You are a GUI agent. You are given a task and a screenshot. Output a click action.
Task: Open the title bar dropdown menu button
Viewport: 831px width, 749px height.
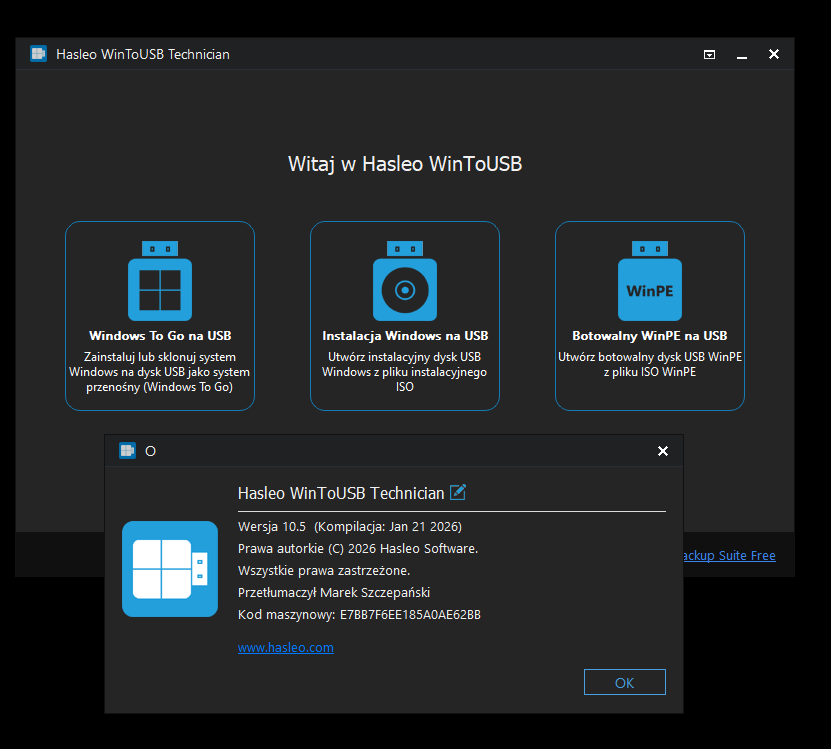709,54
